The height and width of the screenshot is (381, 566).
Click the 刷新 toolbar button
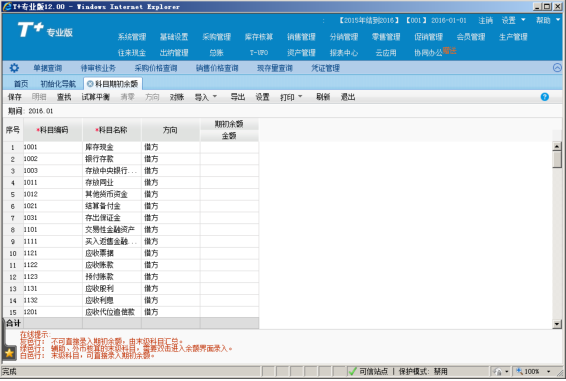pos(323,97)
